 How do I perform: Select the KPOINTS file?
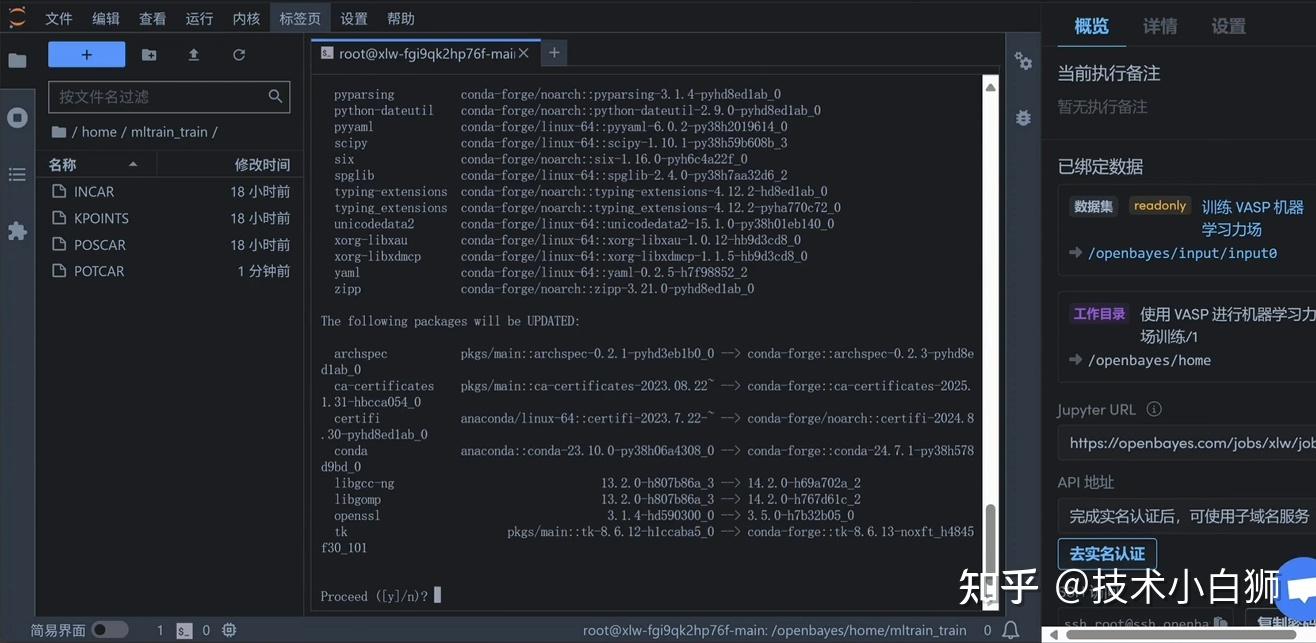pos(169,218)
